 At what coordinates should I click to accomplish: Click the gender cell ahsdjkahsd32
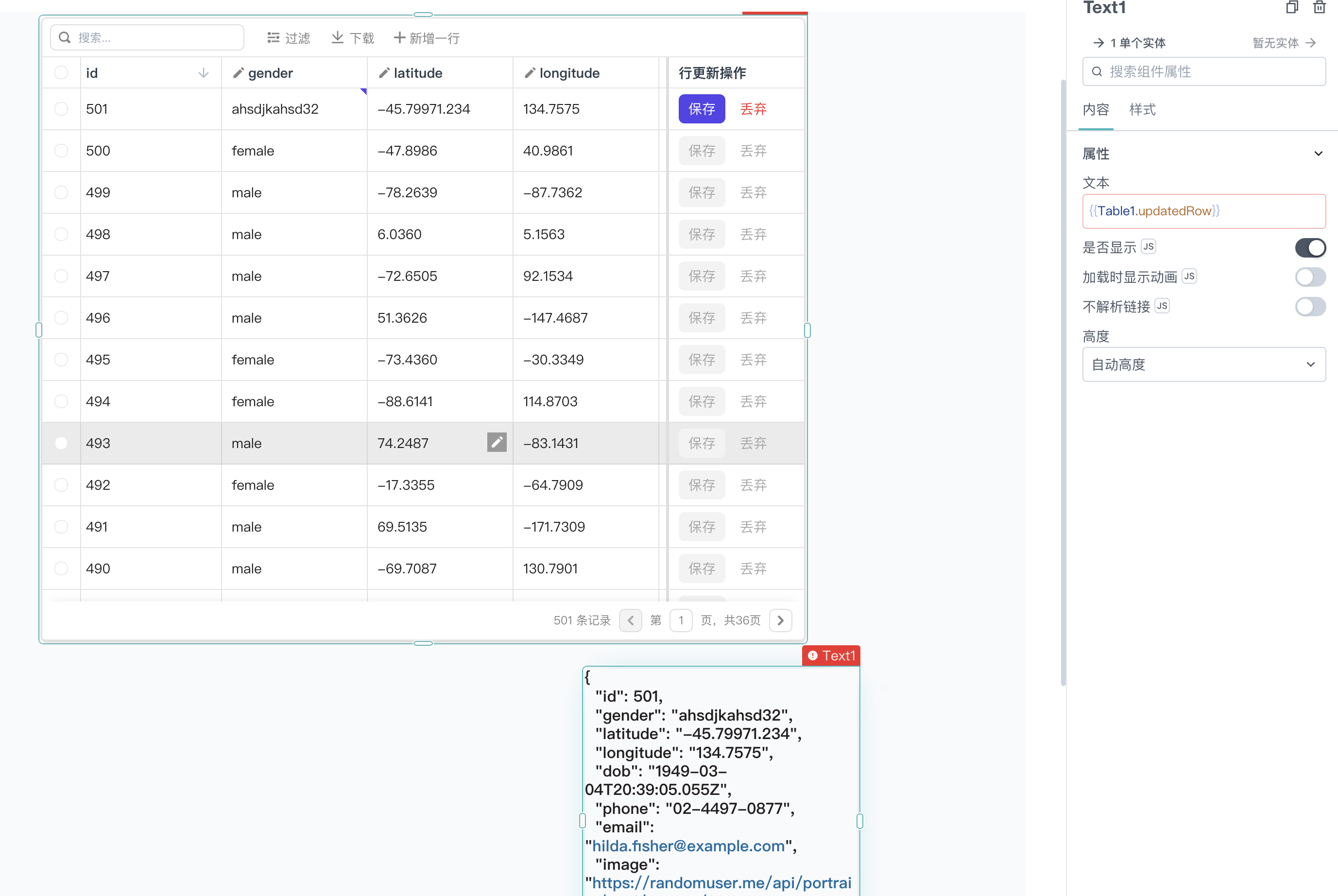click(293, 108)
